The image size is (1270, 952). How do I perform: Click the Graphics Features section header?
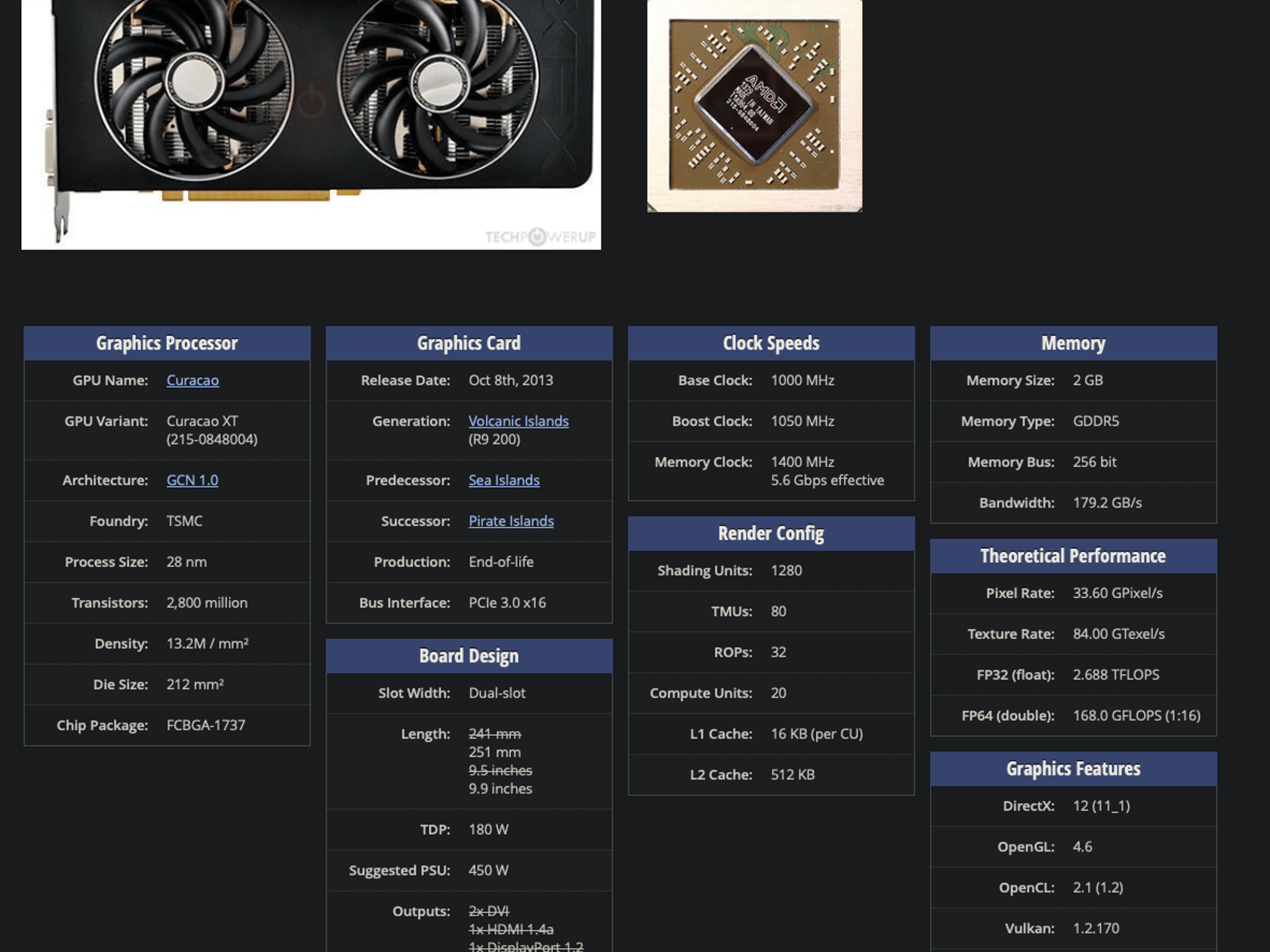[1073, 769]
